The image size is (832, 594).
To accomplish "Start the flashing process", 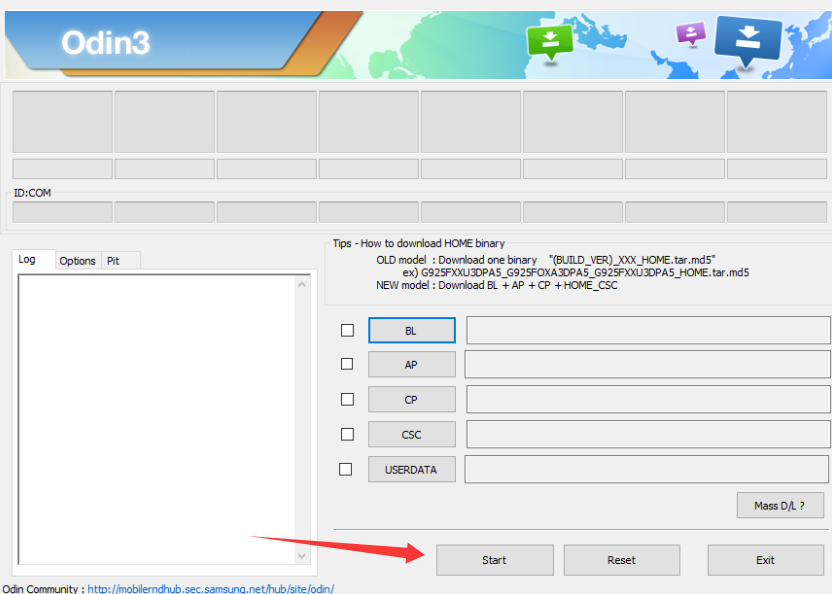I will pyautogui.click(x=495, y=560).
